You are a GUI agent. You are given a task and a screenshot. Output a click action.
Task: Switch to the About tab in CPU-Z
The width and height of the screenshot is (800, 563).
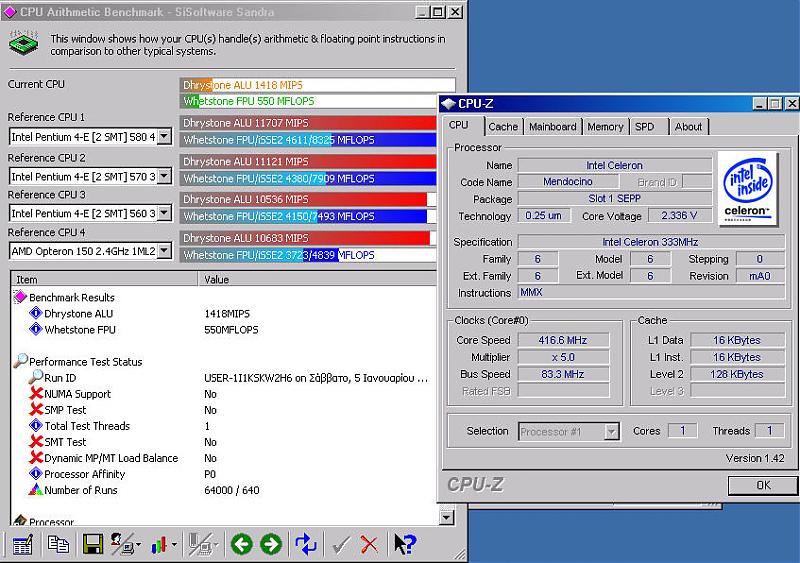click(688, 127)
